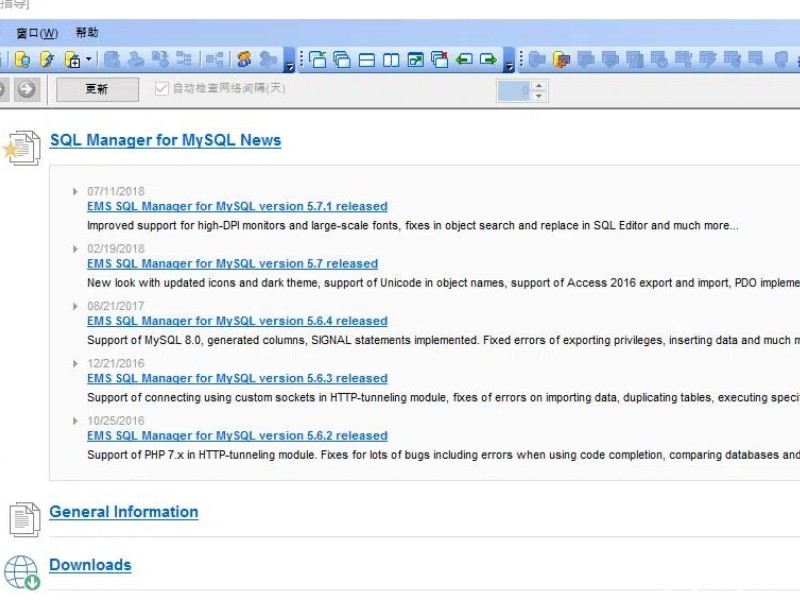Viewport: 800px width, 600px height.
Task: Click the close all windows icon
Action: tap(440, 60)
